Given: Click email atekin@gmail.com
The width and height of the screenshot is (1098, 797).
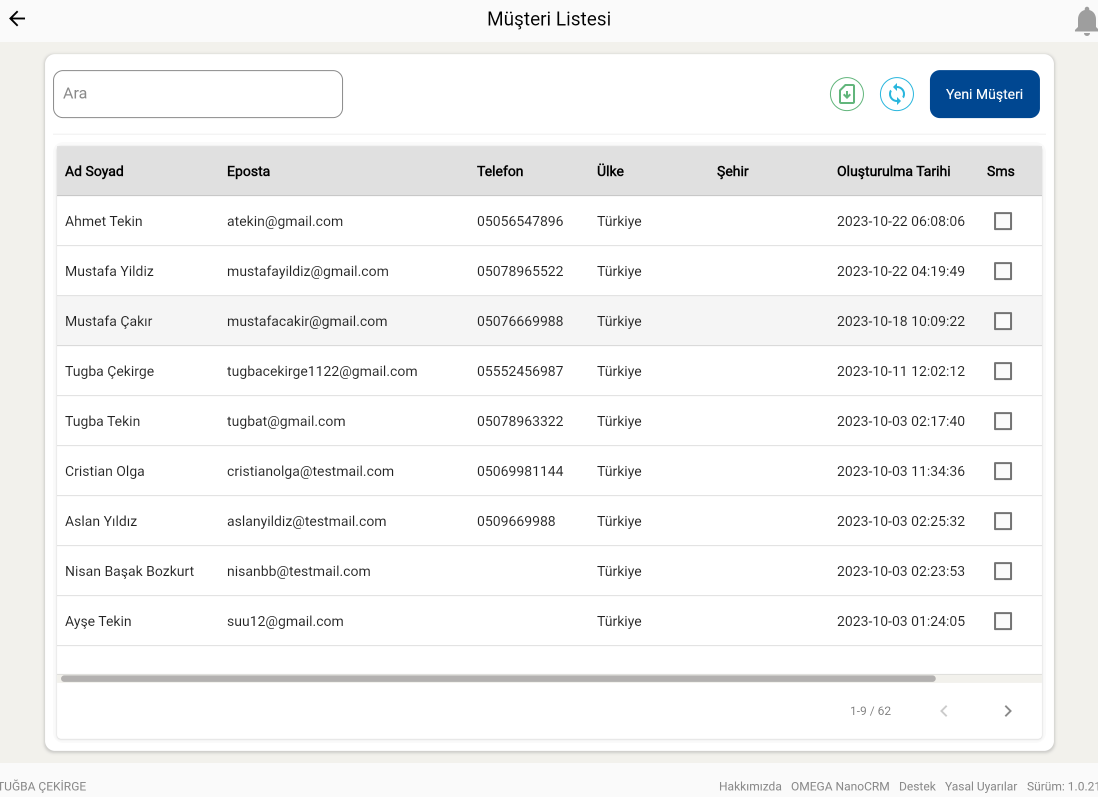Looking at the screenshot, I should tap(285, 221).
